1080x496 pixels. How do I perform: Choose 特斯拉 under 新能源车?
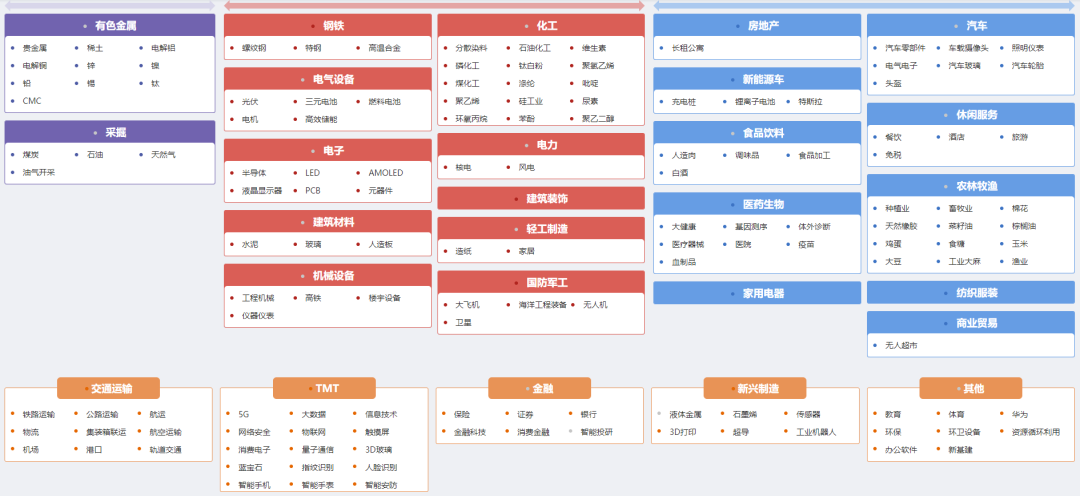(810, 101)
